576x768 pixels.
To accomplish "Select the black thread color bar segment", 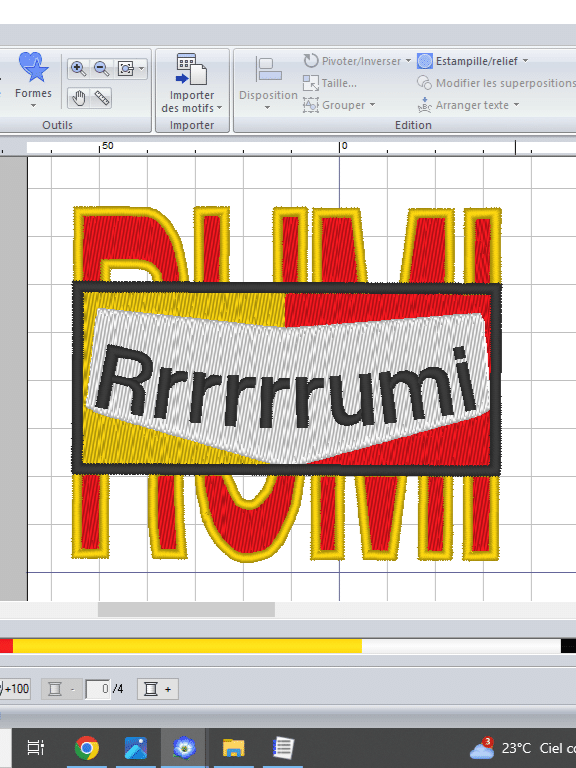I will tap(568, 646).
